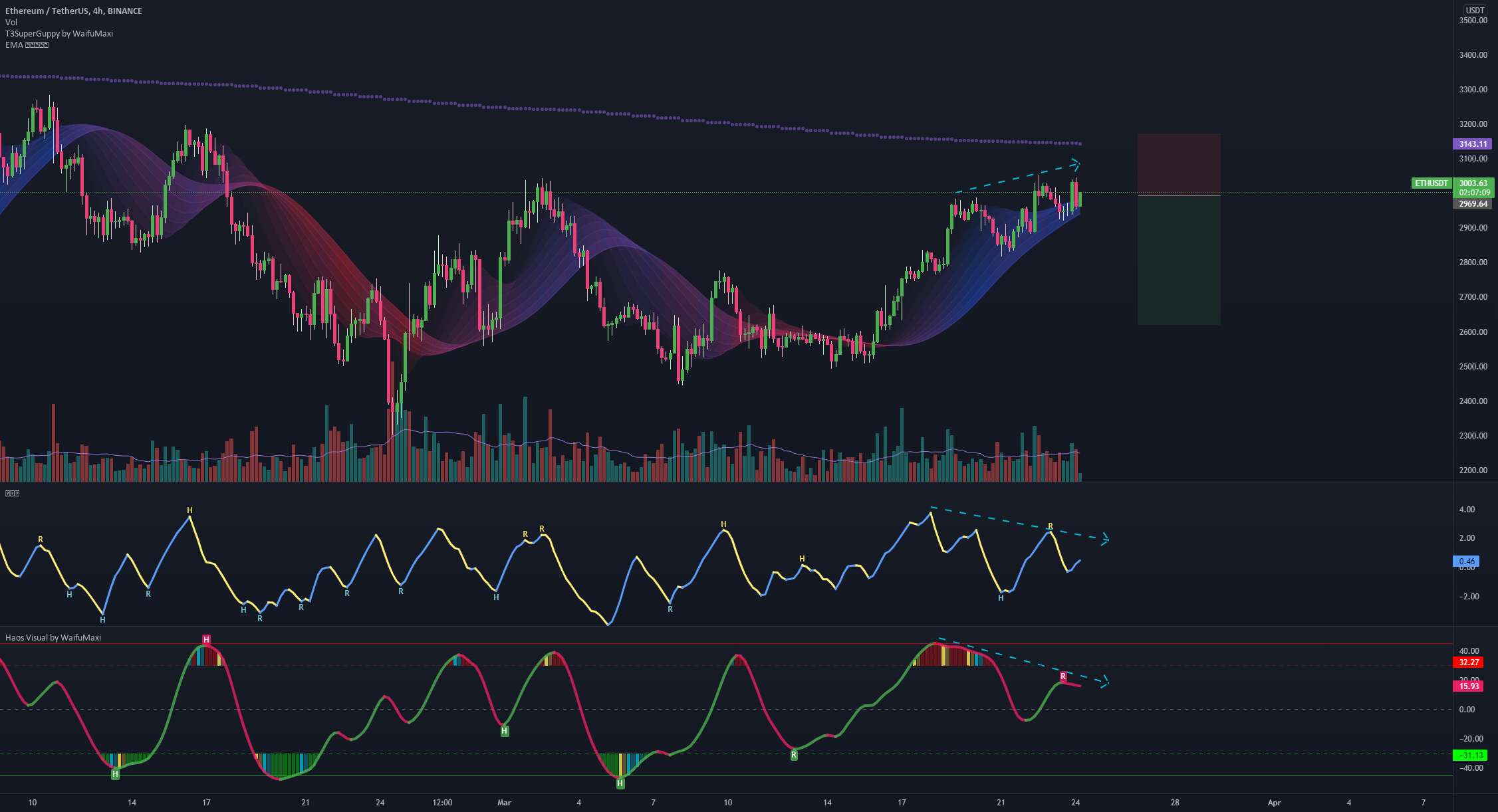The width and height of the screenshot is (1498, 812).
Task: Click the Mar label on time axis
Action: 505,803
